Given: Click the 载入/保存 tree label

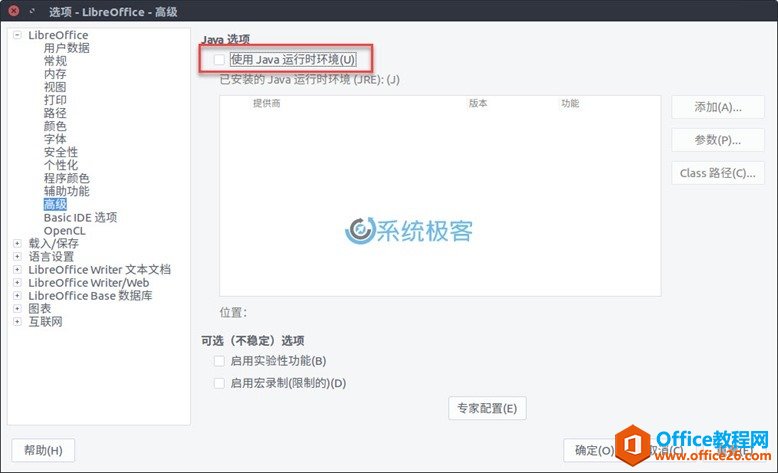Looking at the screenshot, I should [54, 243].
